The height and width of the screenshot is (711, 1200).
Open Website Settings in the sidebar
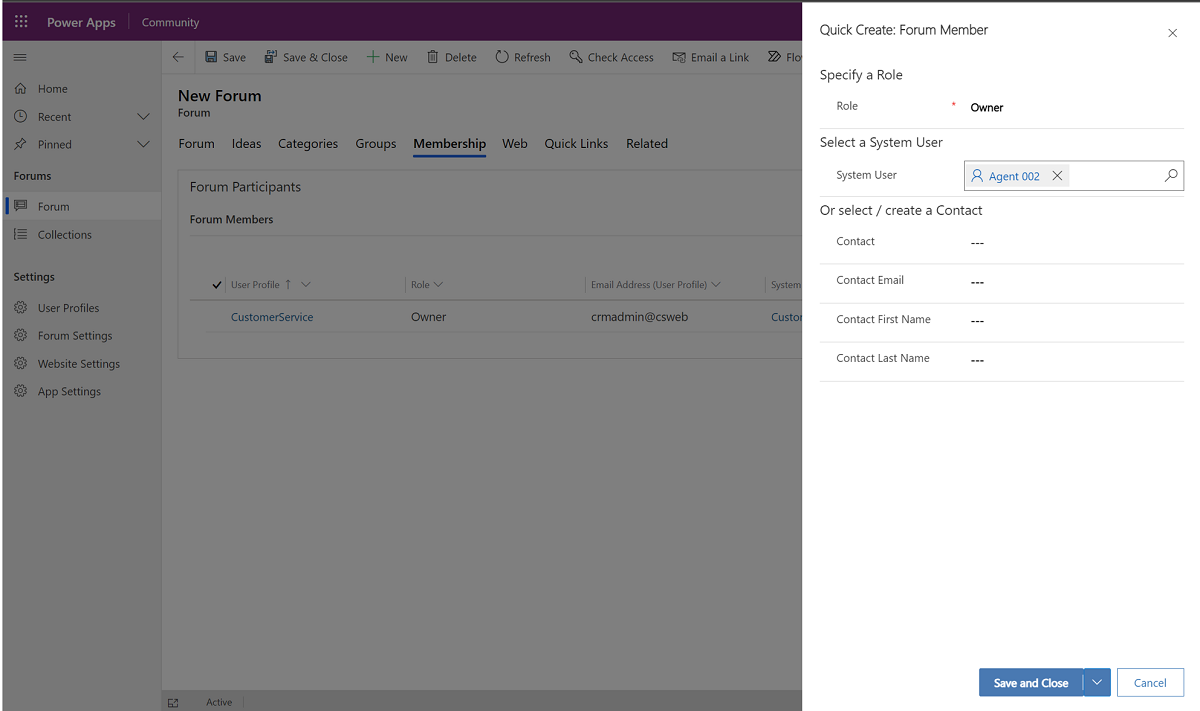(x=79, y=364)
